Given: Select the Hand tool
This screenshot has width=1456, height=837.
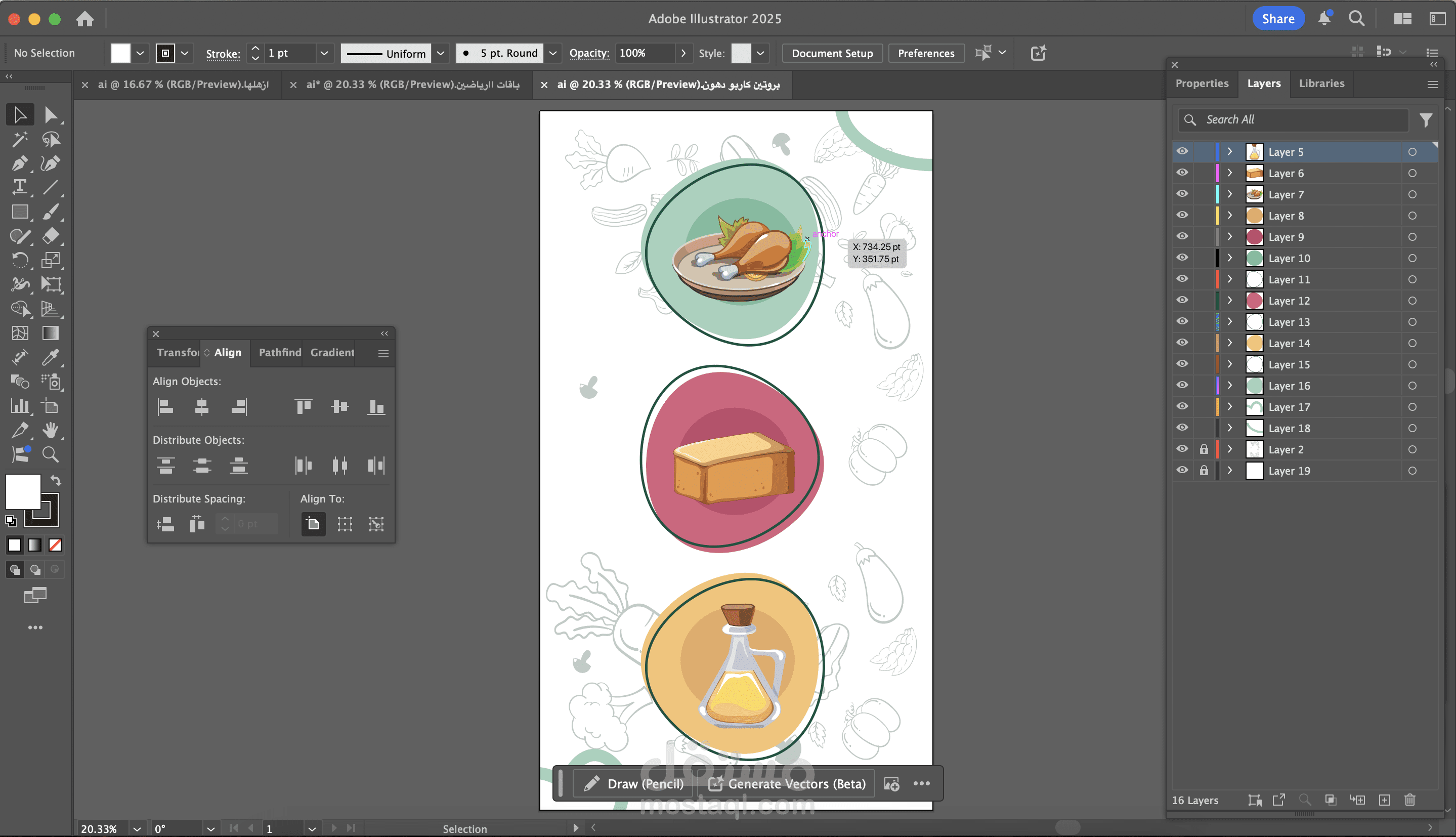Looking at the screenshot, I should click(50, 430).
